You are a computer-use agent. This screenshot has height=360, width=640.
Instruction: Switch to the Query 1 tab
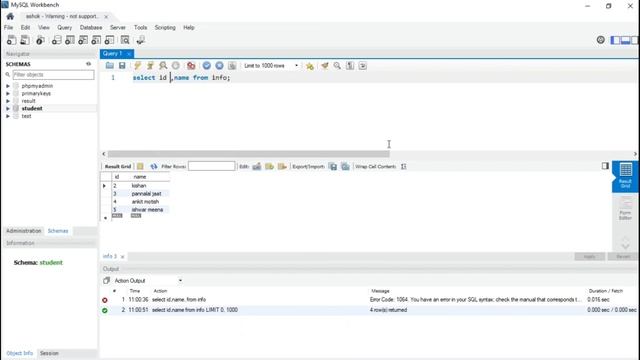[112, 53]
